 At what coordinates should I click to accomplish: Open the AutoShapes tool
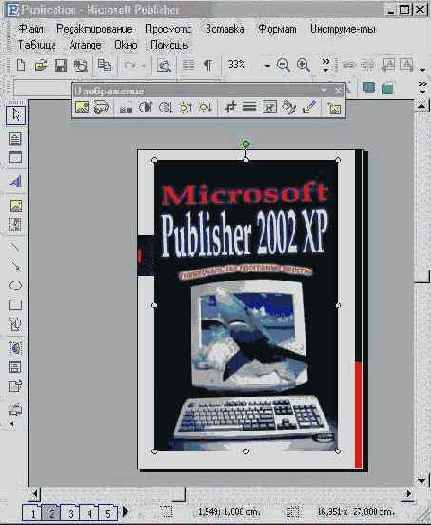(15, 324)
